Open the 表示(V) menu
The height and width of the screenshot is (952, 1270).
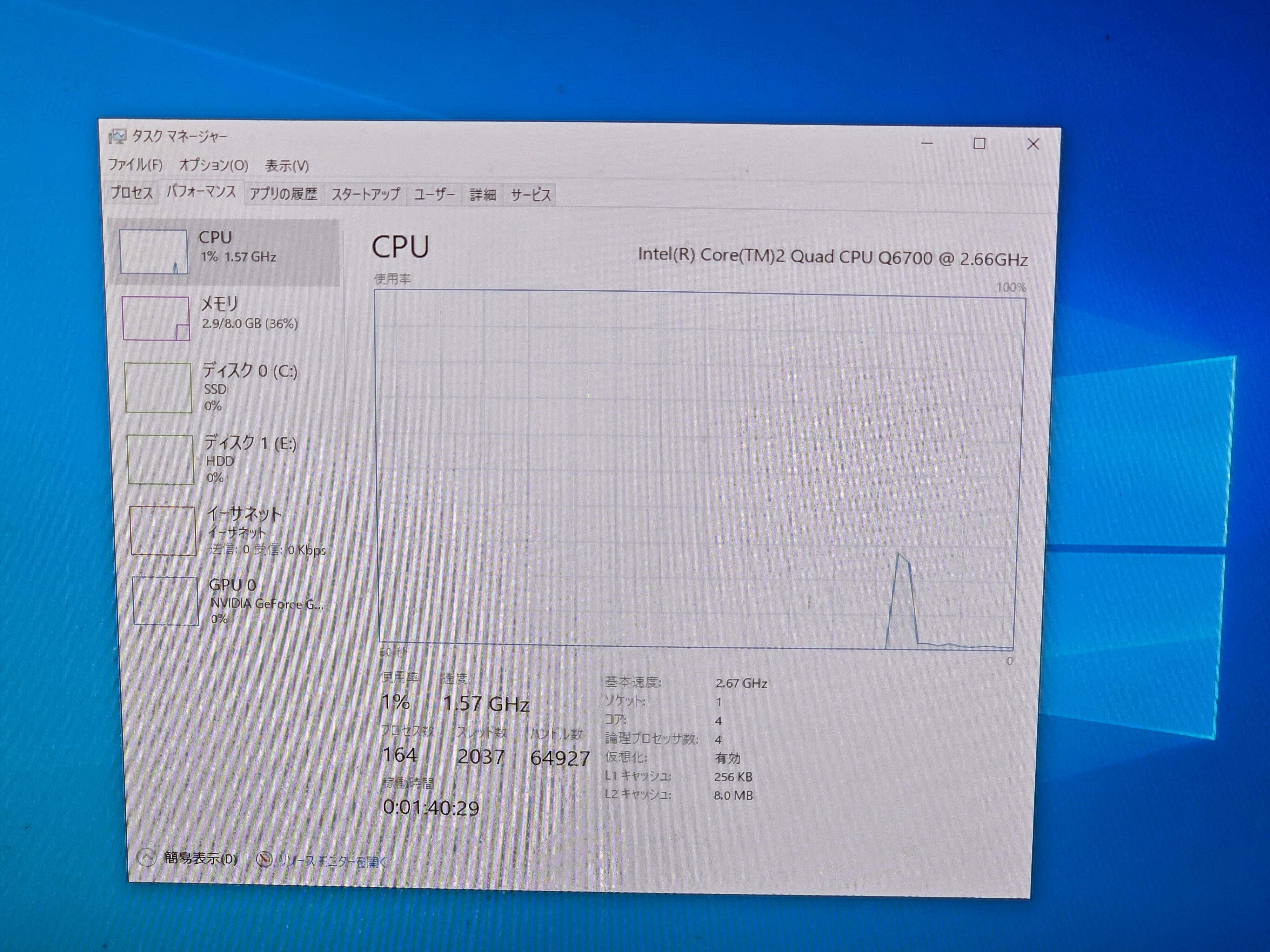click(x=286, y=166)
